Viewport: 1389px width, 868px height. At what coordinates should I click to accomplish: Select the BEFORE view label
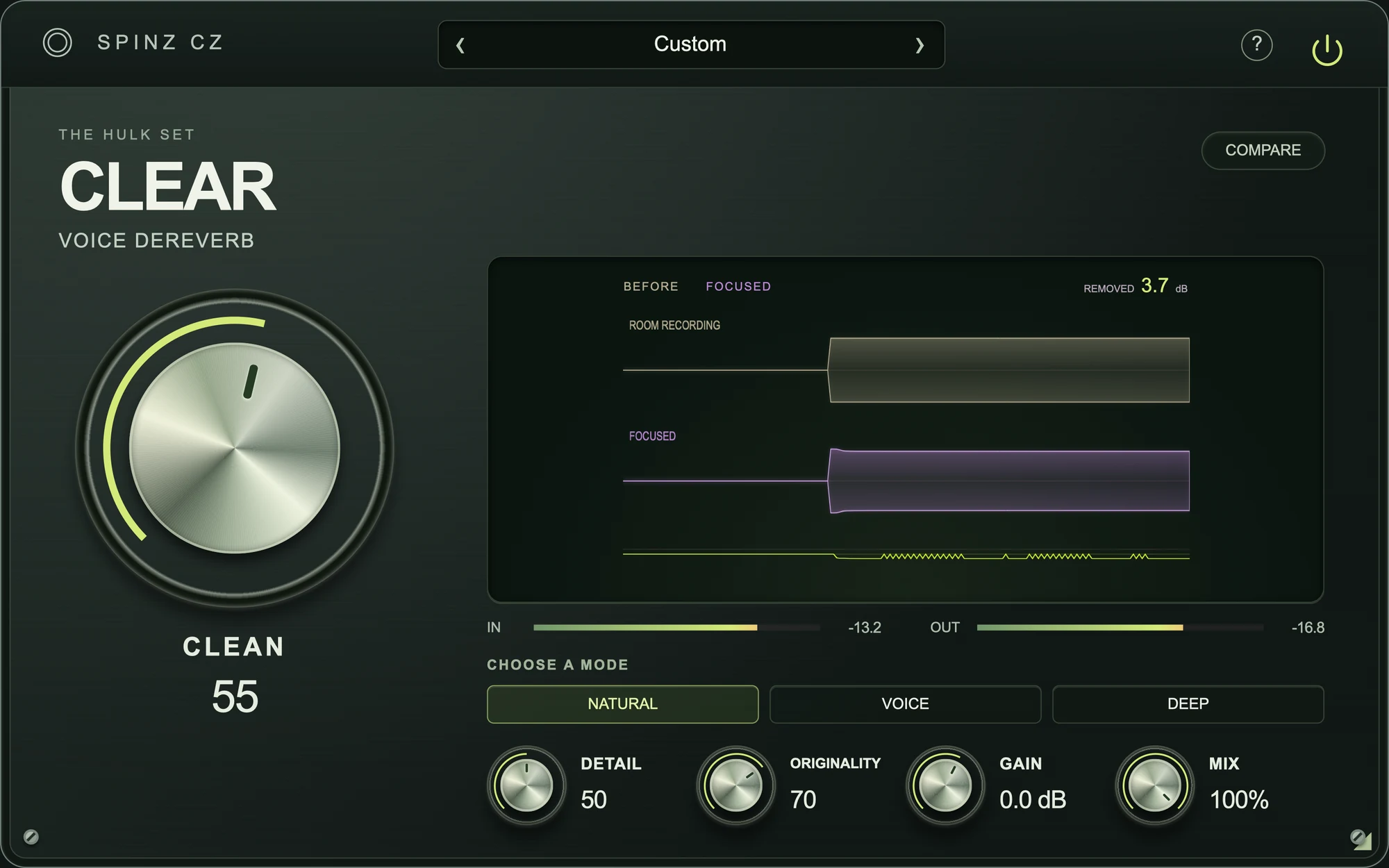pyautogui.click(x=651, y=287)
